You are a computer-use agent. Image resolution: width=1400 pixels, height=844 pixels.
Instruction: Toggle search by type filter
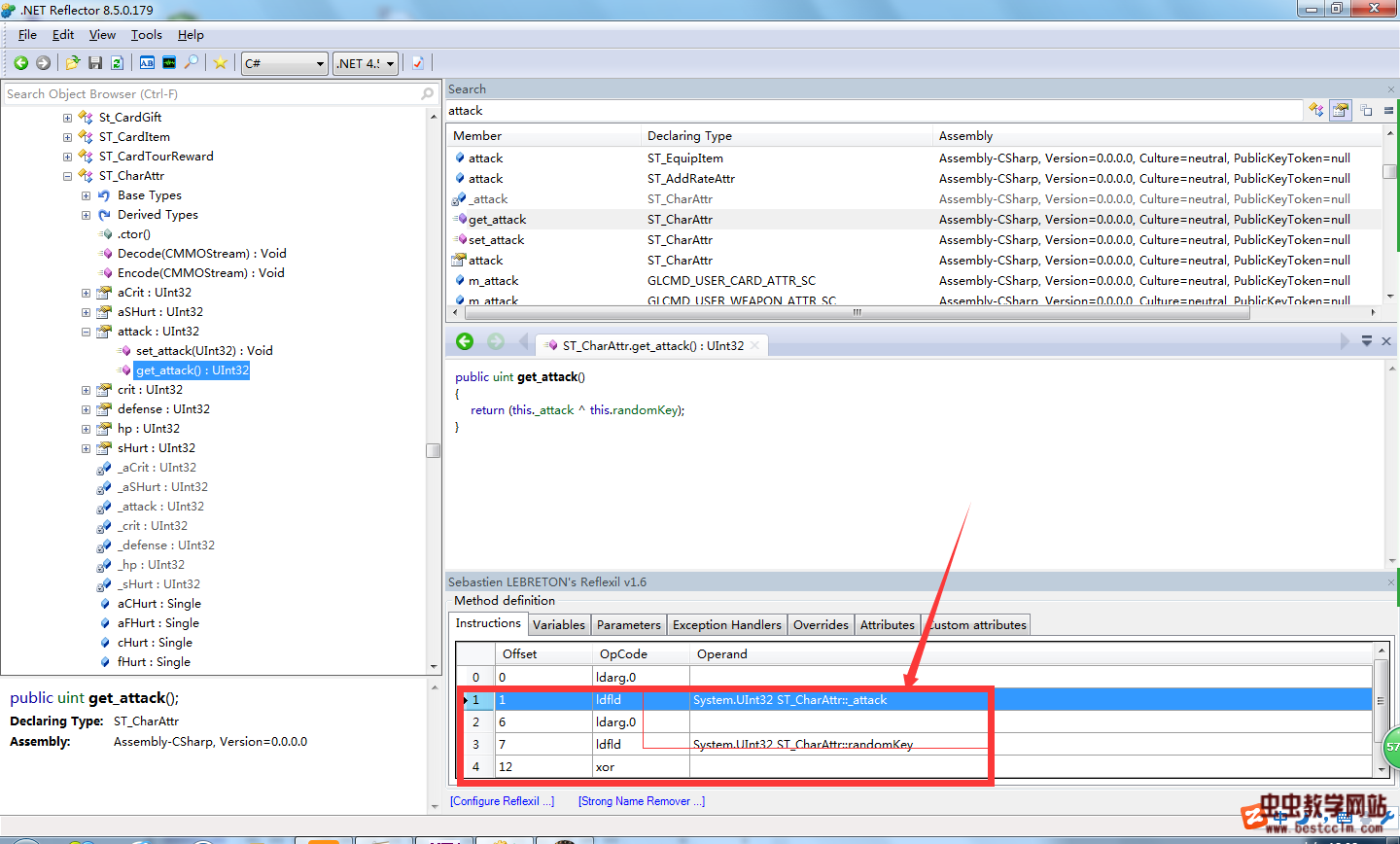pyautogui.click(x=1316, y=110)
